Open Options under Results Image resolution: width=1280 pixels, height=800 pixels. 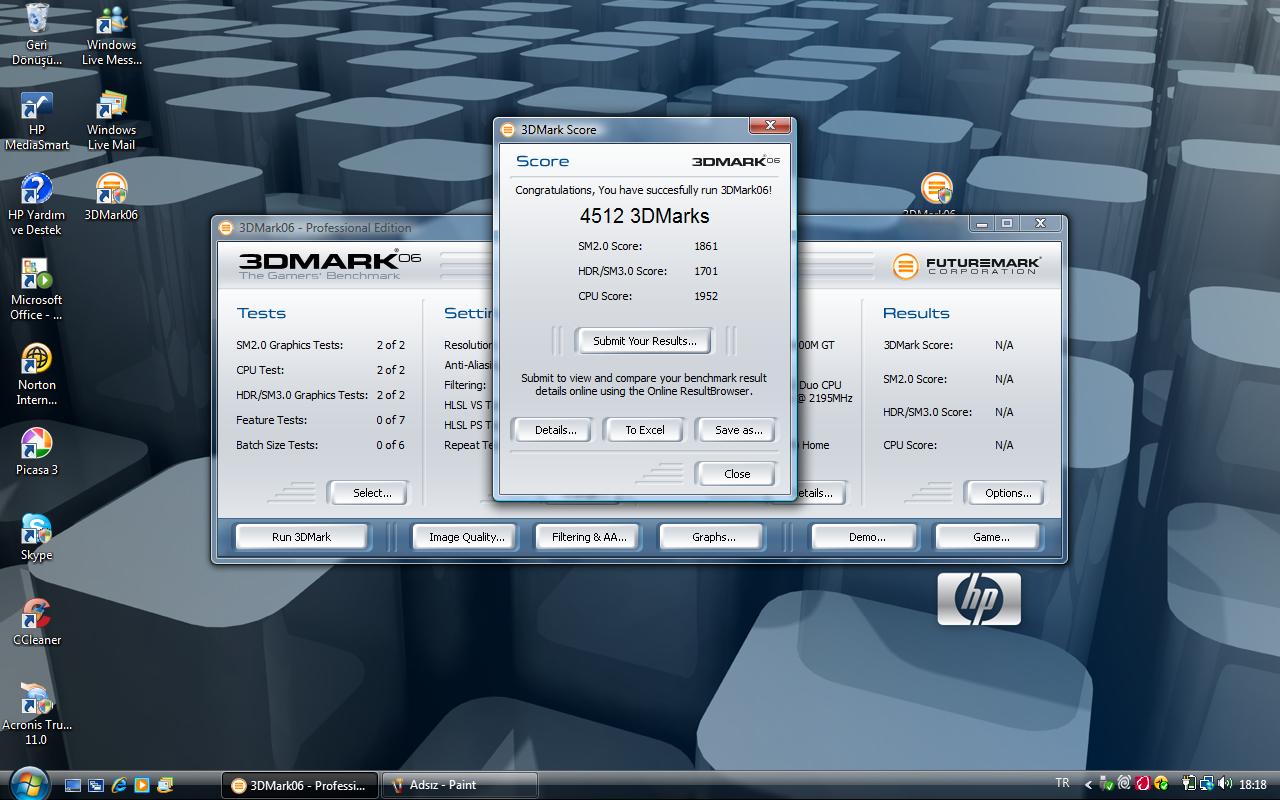[x=1007, y=493]
